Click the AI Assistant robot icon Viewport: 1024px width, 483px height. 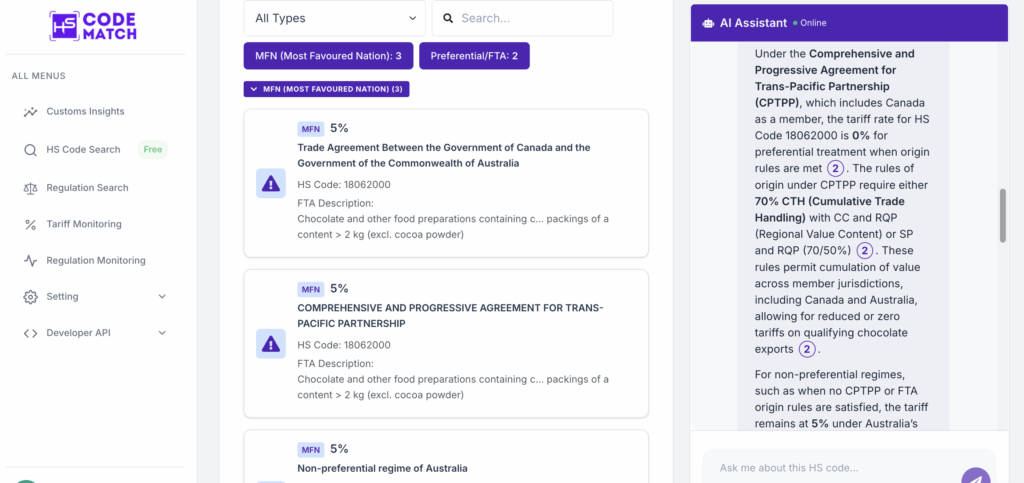pyautogui.click(x=708, y=23)
